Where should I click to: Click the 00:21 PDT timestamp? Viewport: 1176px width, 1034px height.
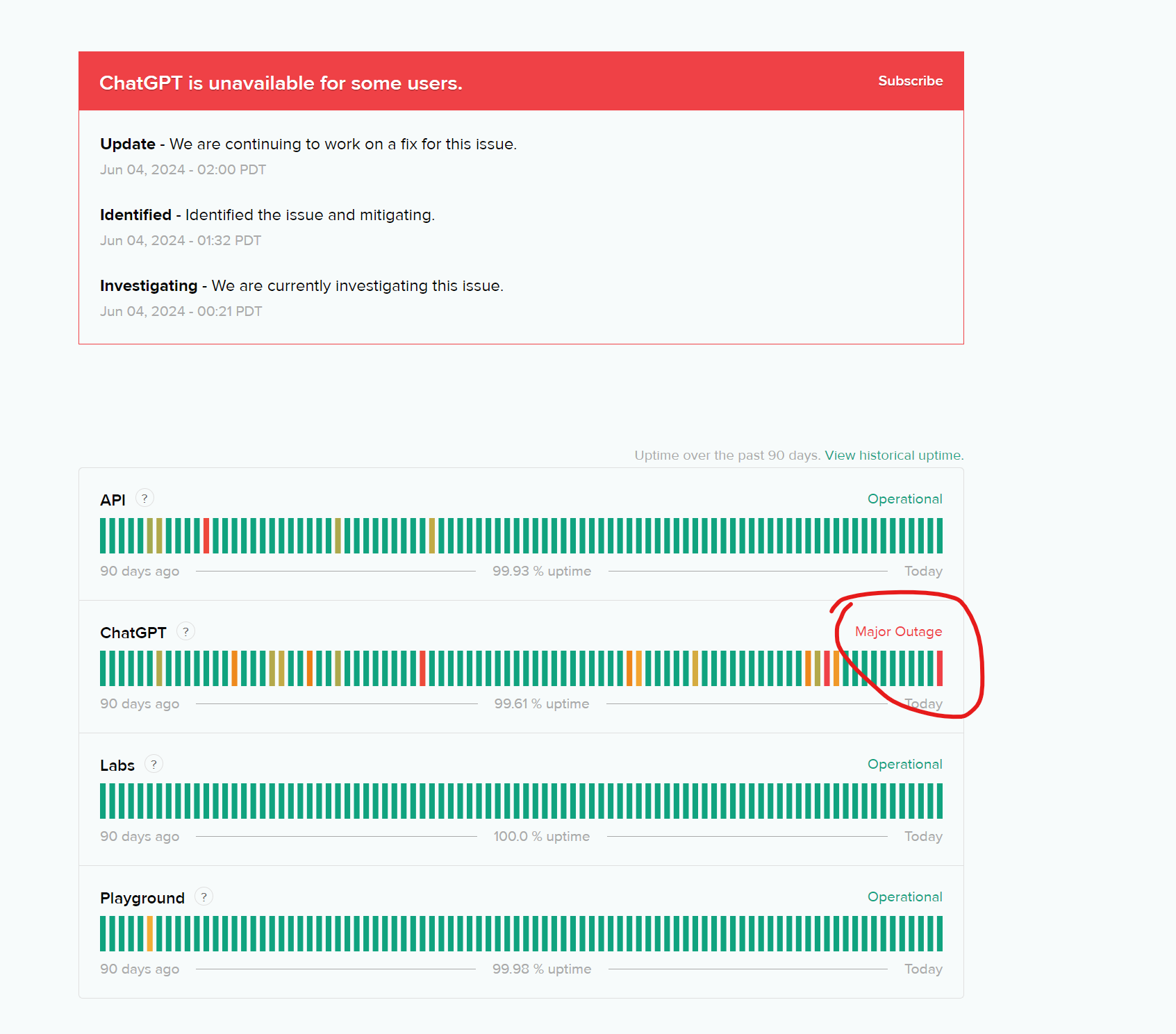pyautogui.click(x=181, y=311)
